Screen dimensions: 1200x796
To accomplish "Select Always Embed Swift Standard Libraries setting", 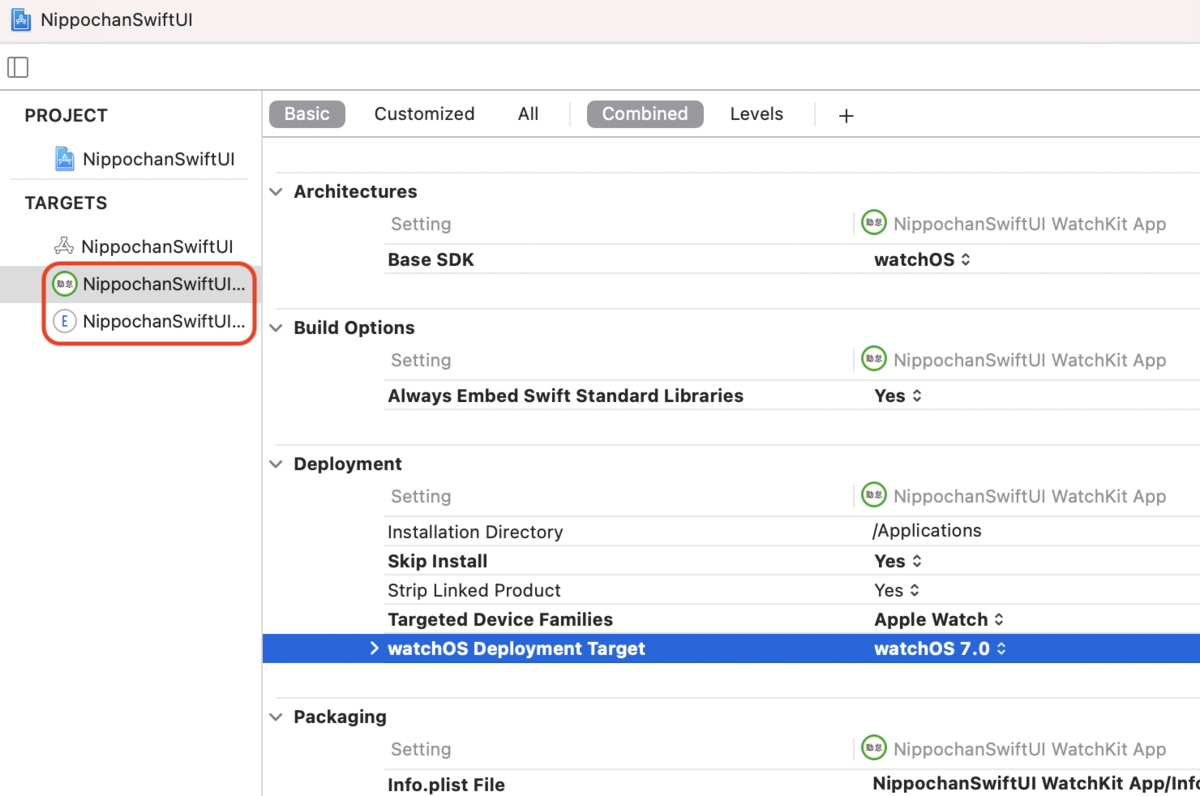I will pyautogui.click(x=565, y=395).
